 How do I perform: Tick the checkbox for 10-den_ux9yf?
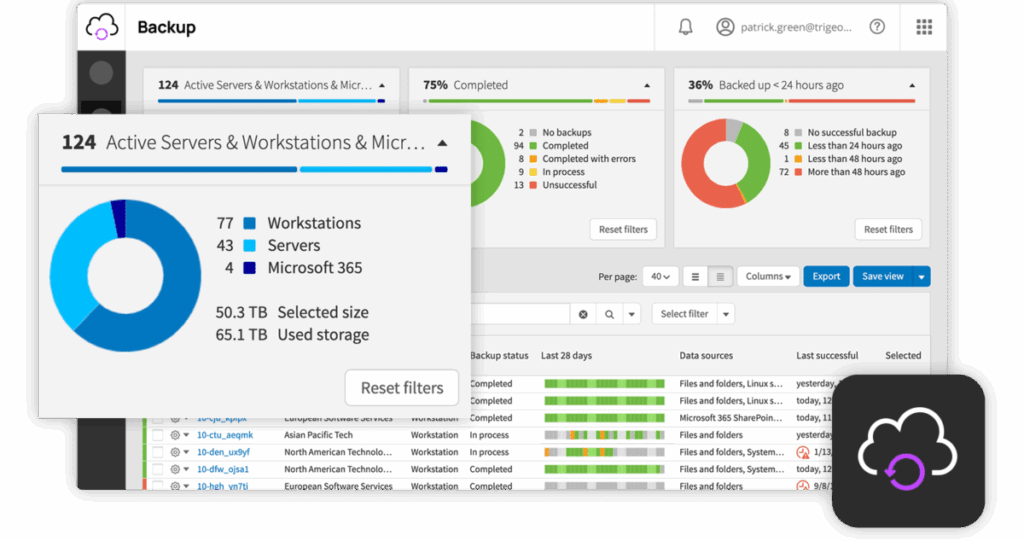pyautogui.click(x=157, y=452)
